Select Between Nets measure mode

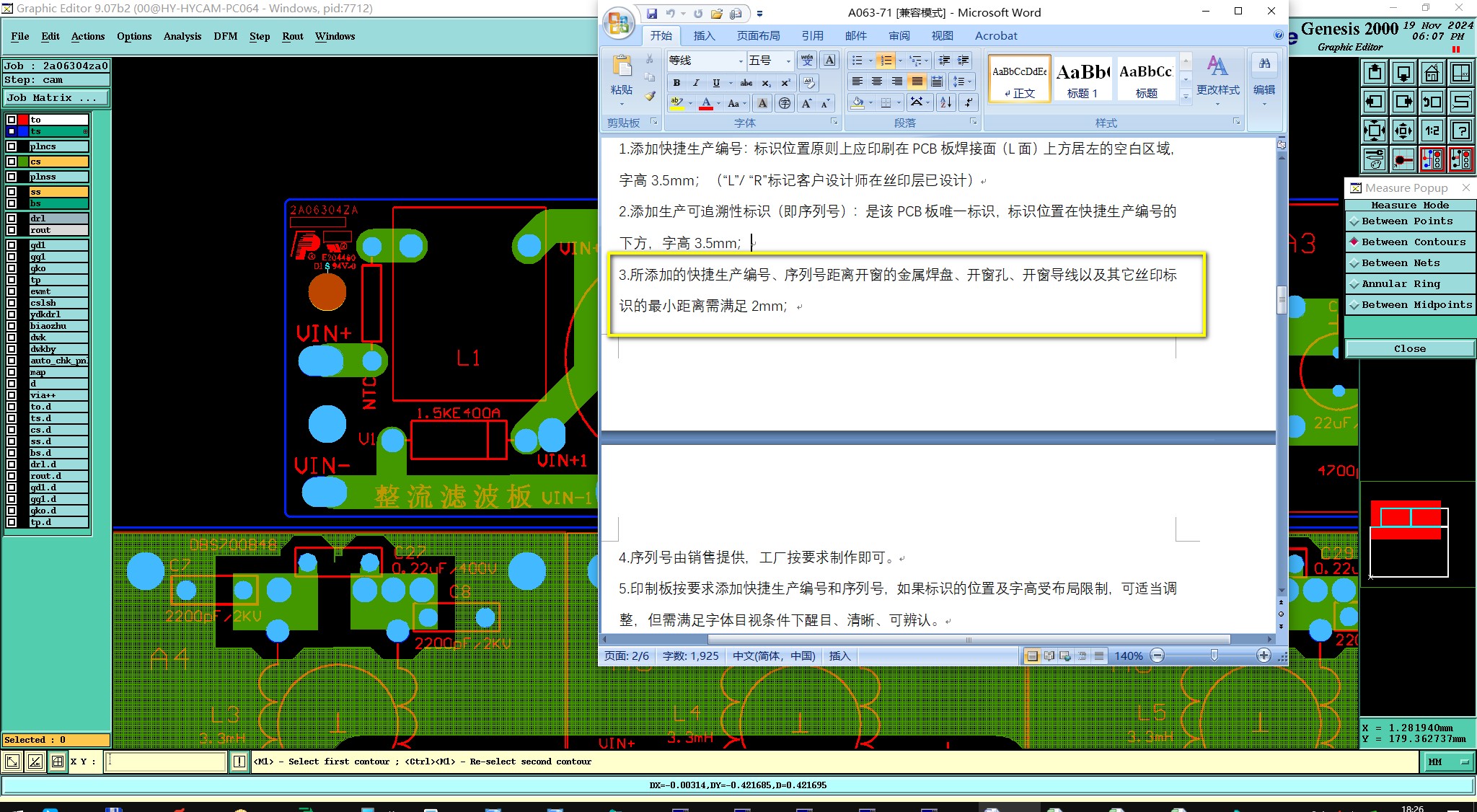[1410, 263]
